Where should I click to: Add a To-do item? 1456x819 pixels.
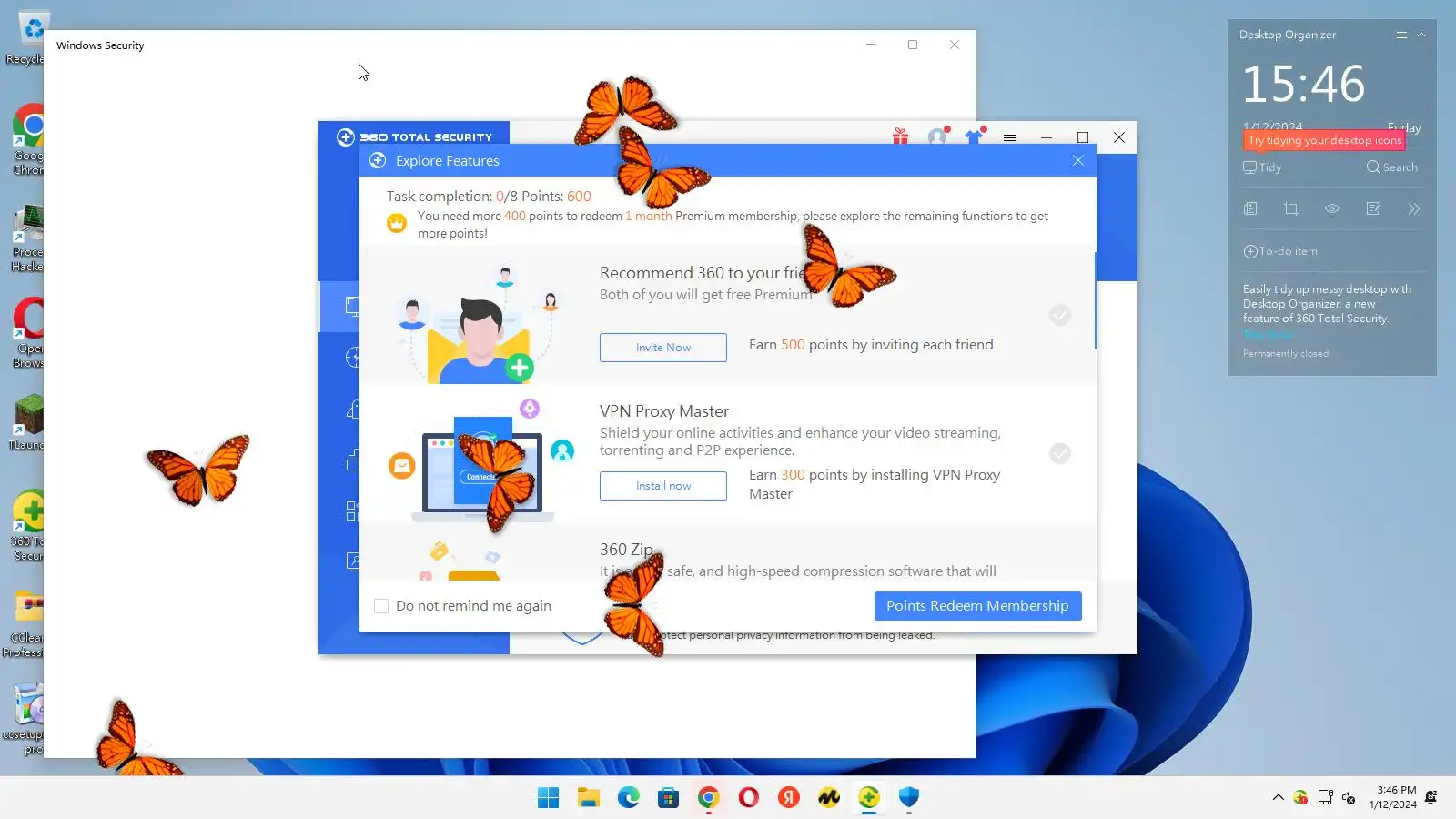[1280, 251]
